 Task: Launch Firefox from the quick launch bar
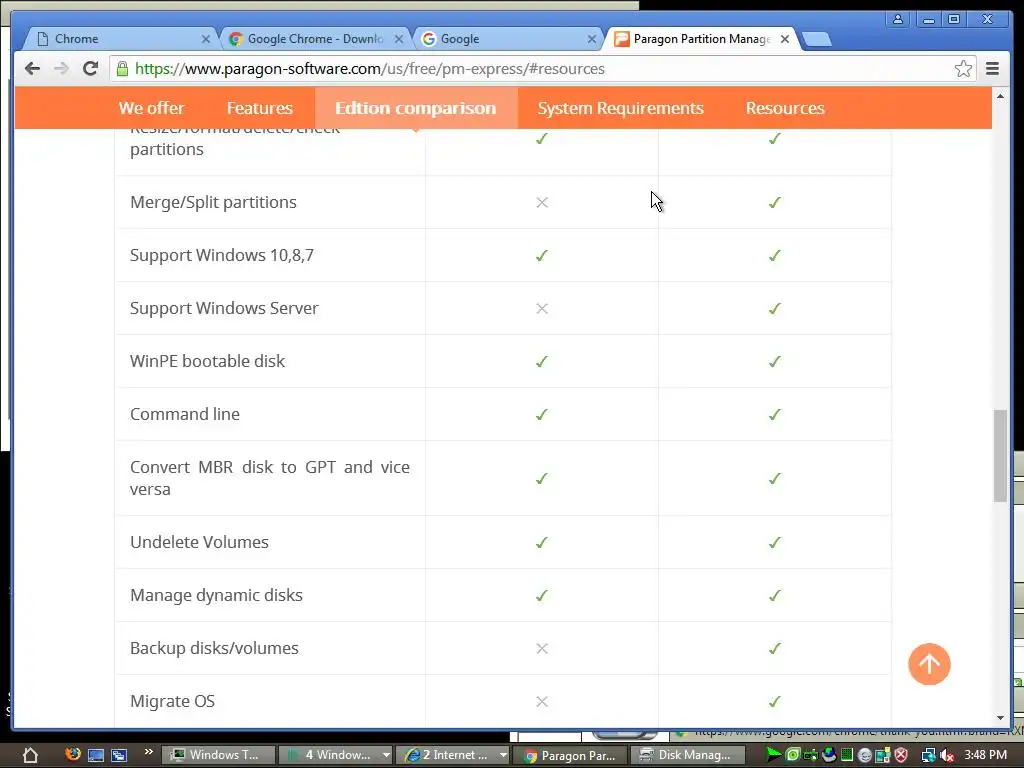(x=72, y=754)
